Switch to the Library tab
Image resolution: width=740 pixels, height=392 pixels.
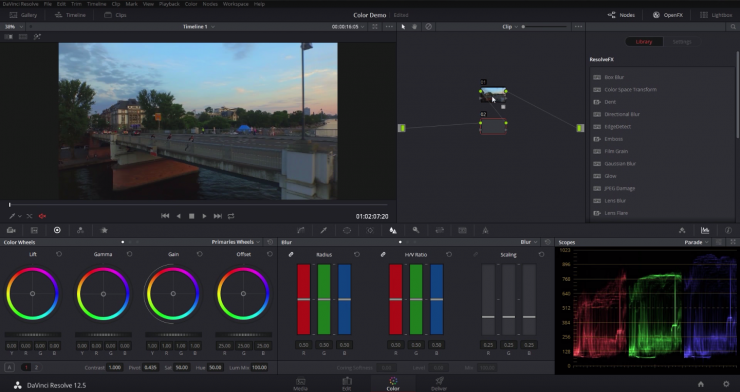pyautogui.click(x=644, y=42)
